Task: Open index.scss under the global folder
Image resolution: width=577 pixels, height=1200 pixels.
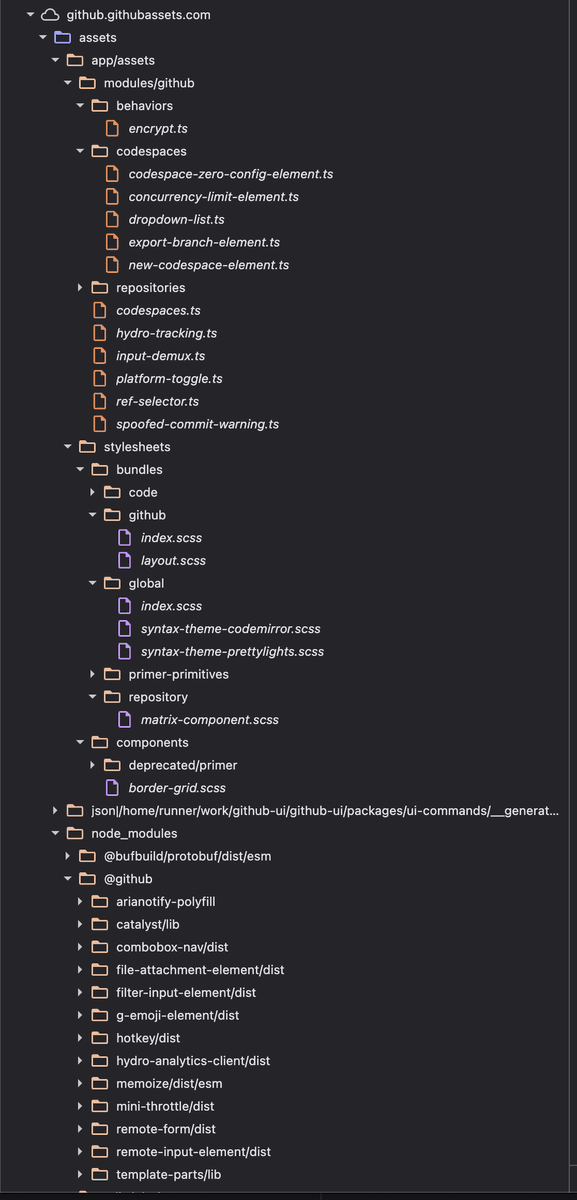Action: coord(171,606)
